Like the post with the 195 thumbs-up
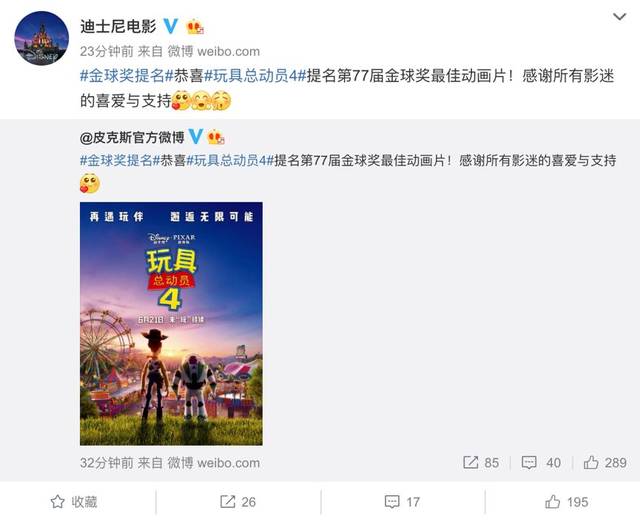The height and width of the screenshot is (522, 640). [x=566, y=502]
